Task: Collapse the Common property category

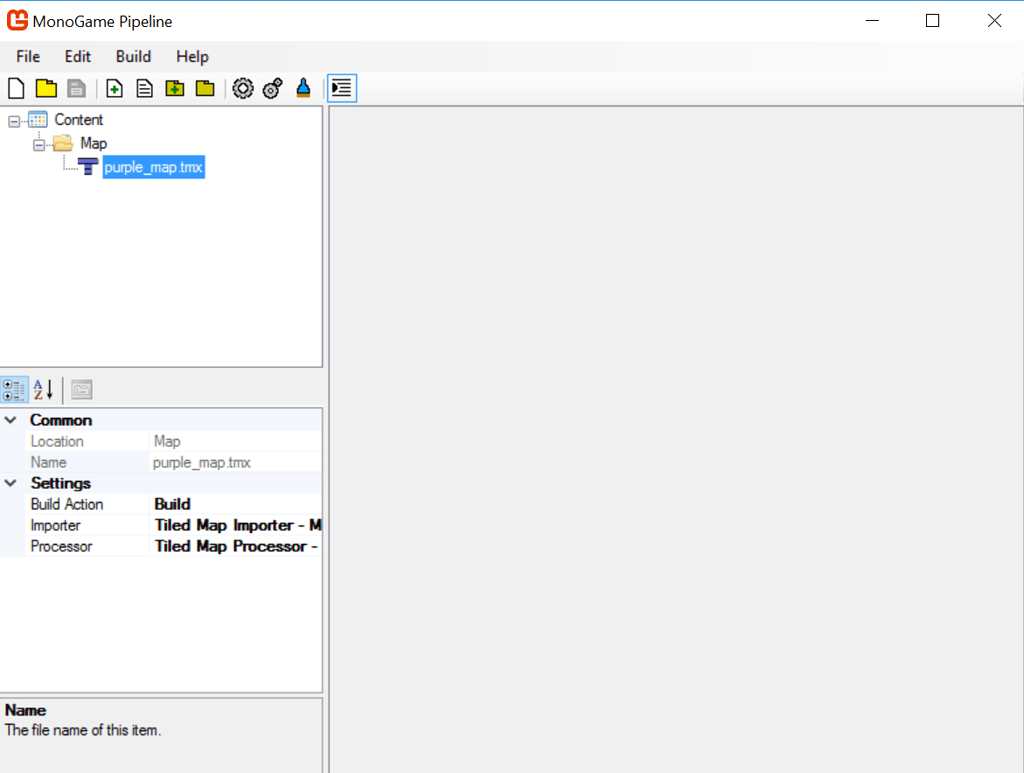Action: [x=11, y=420]
